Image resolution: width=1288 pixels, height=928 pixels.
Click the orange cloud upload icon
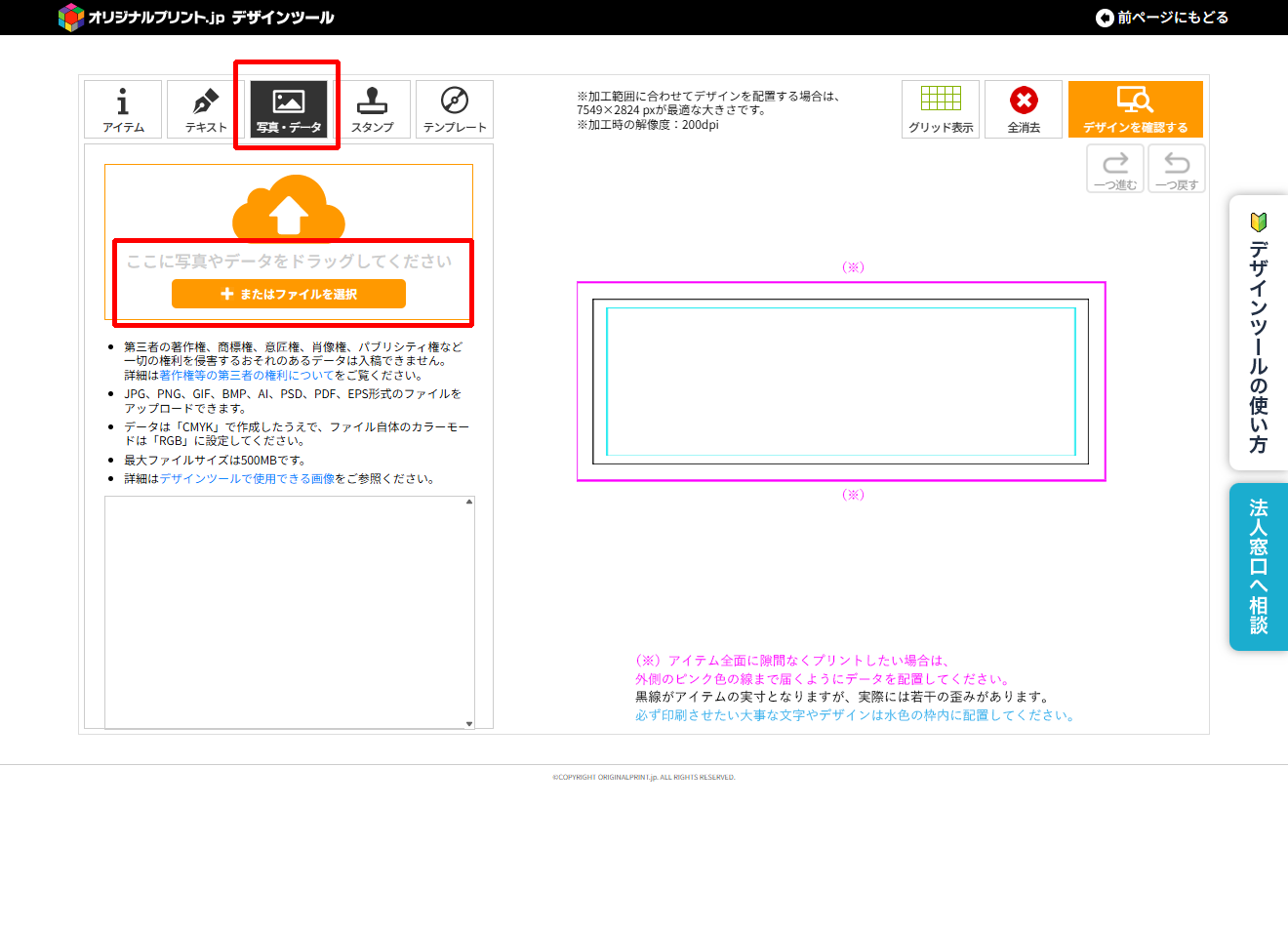[x=289, y=207]
